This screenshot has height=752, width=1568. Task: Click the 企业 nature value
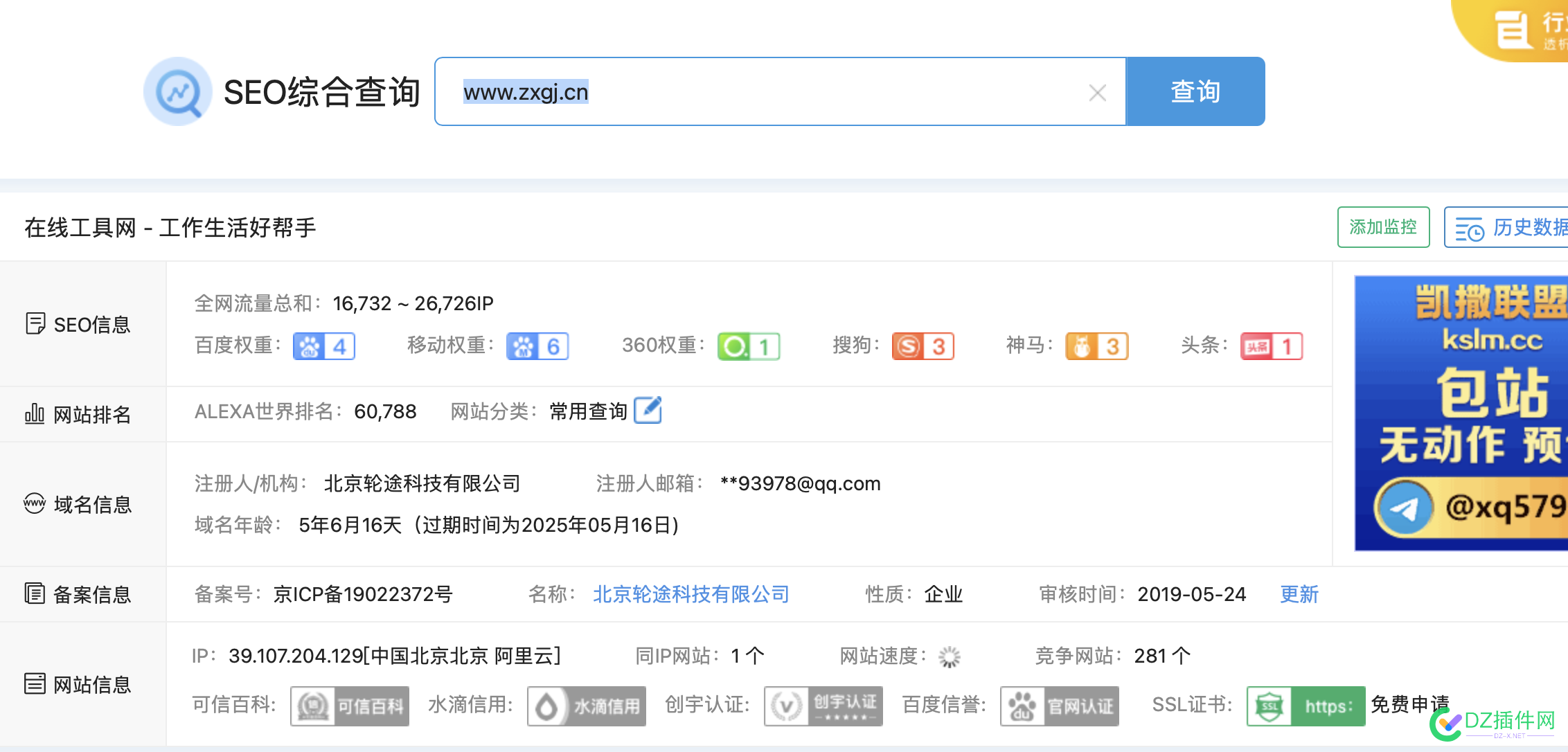pos(943,594)
